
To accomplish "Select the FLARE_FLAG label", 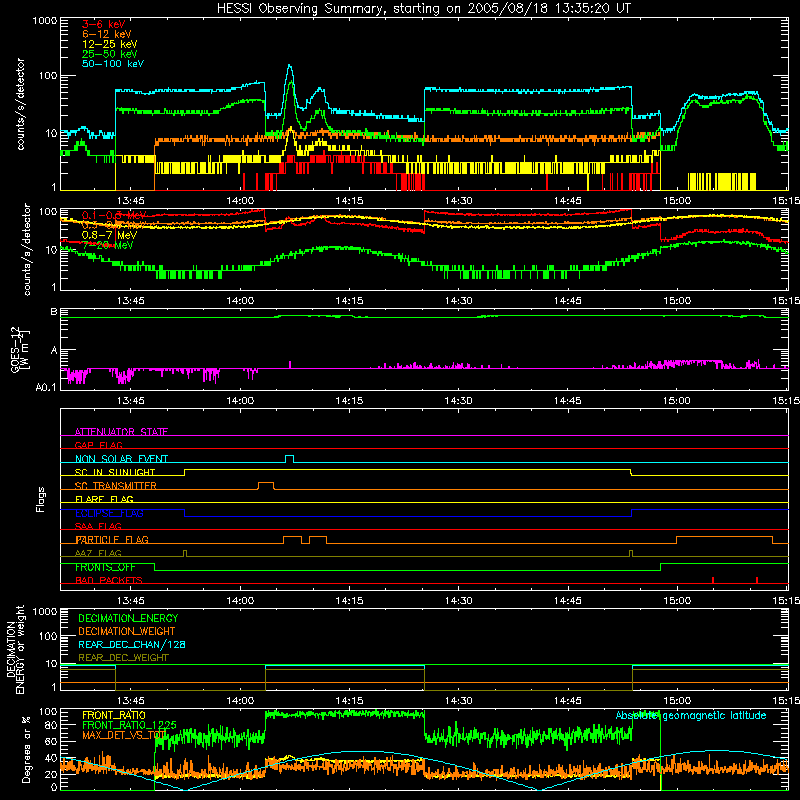I will 104,499.
